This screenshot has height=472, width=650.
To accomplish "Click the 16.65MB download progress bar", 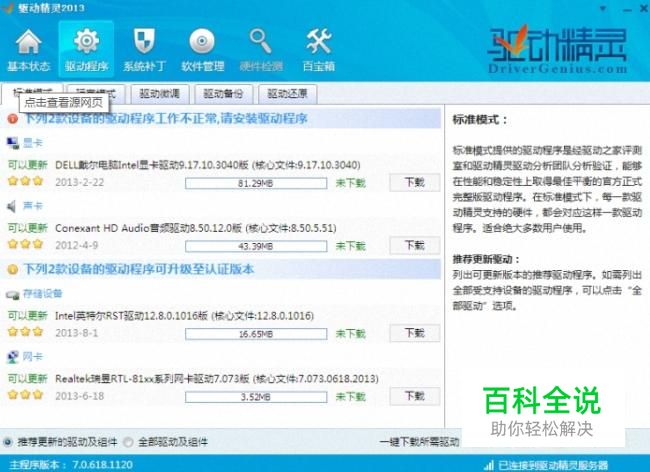I will pos(256,334).
